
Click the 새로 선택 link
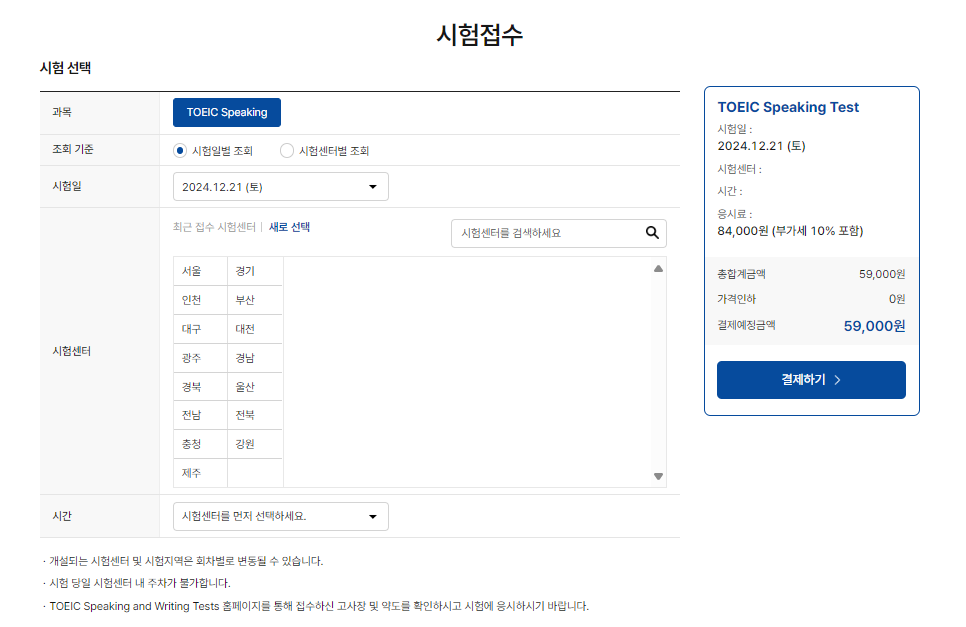[x=289, y=227]
